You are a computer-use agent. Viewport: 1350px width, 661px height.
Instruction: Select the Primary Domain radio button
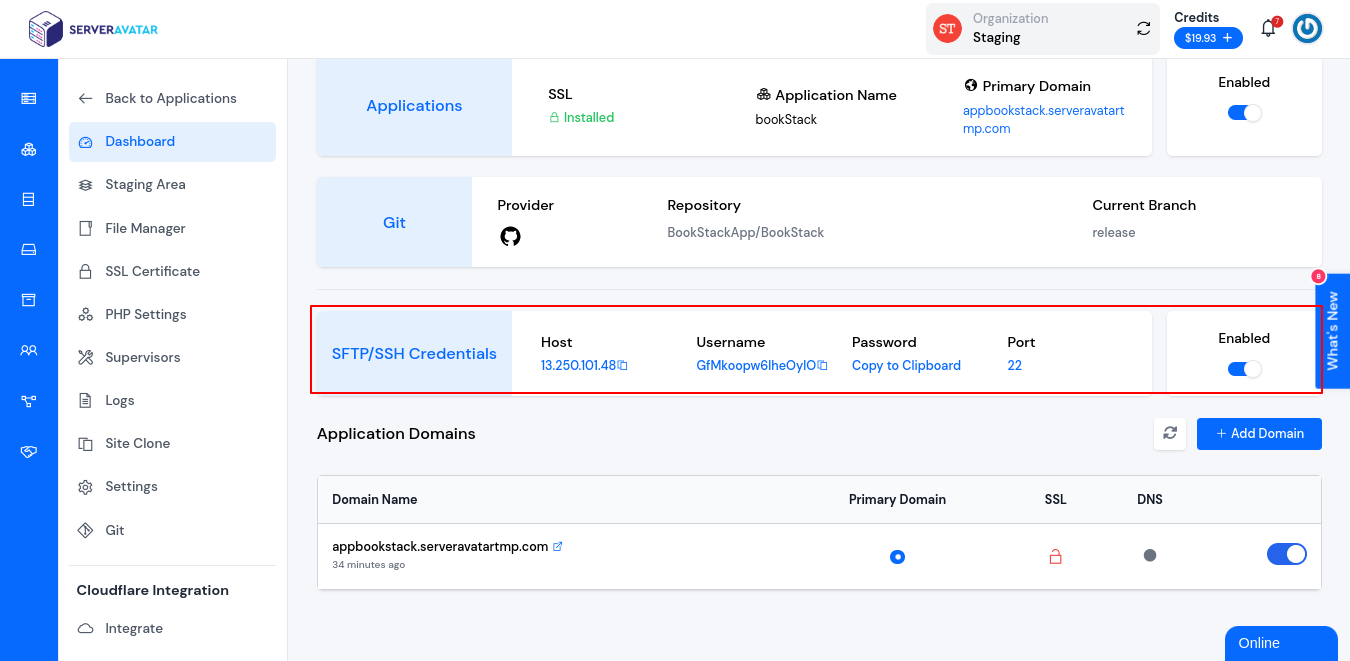[x=897, y=557]
